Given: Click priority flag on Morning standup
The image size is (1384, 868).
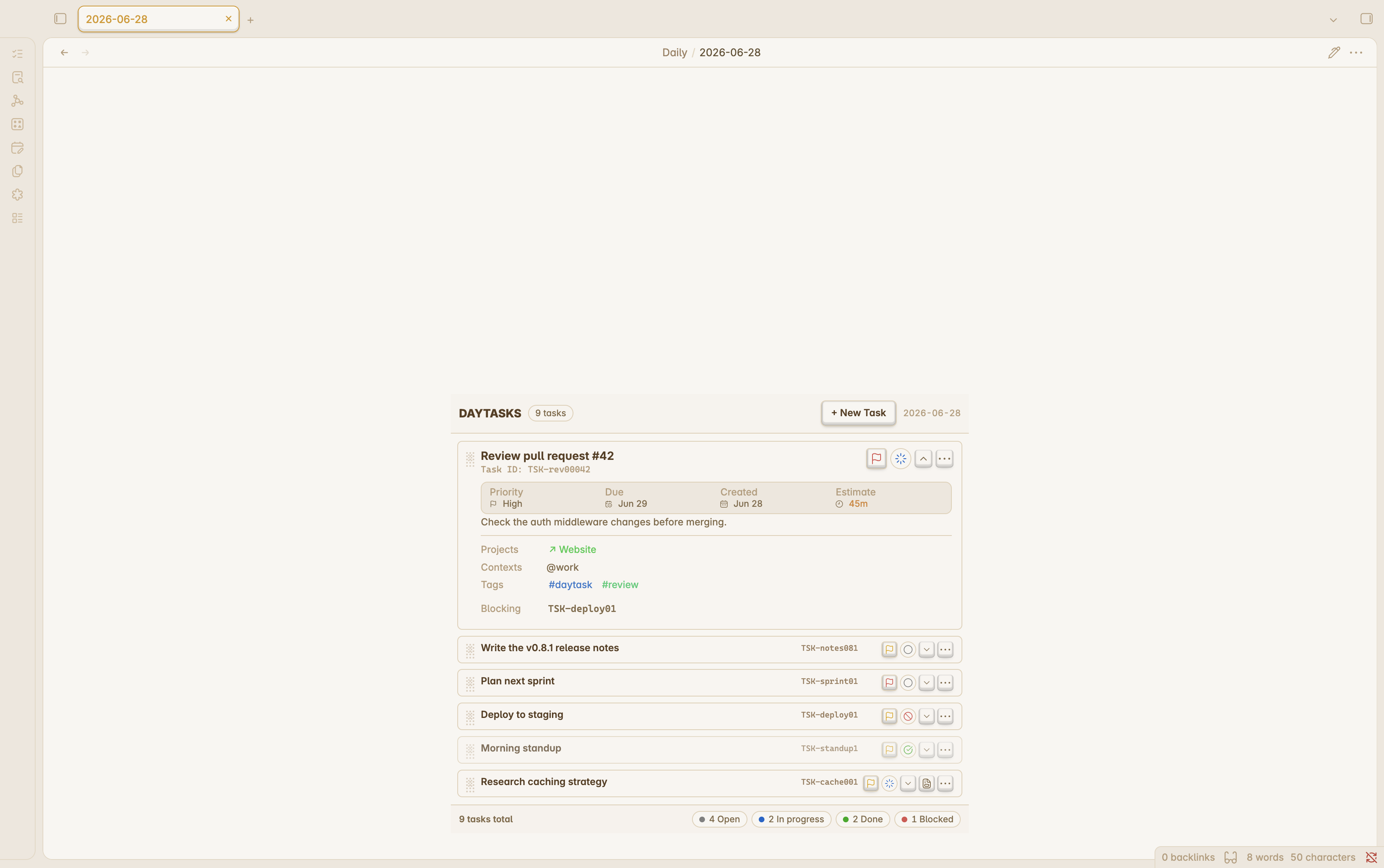Looking at the screenshot, I should click(x=889, y=750).
